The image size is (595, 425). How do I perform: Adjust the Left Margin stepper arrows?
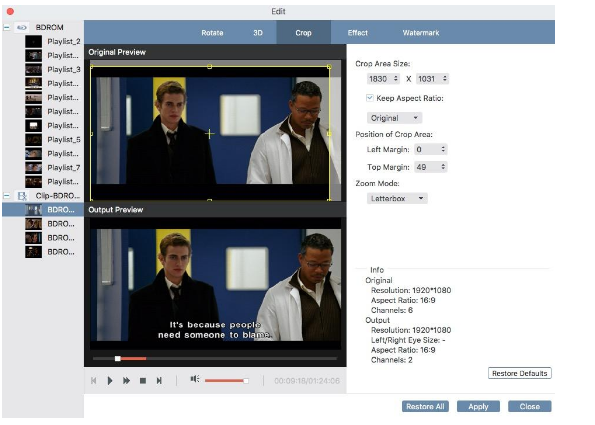click(443, 149)
